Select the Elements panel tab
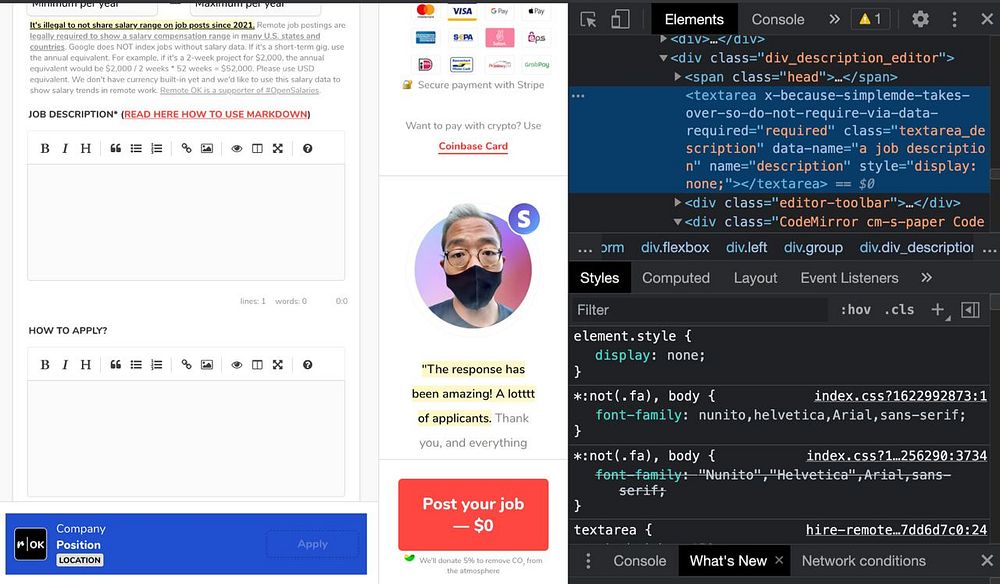The width and height of the screenshot is (1000, 584). coord(694,19)
